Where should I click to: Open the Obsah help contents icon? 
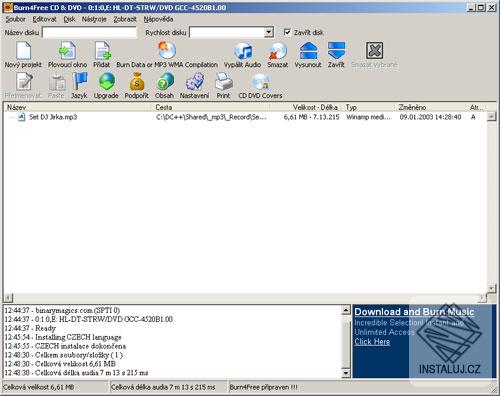point(165,81)
